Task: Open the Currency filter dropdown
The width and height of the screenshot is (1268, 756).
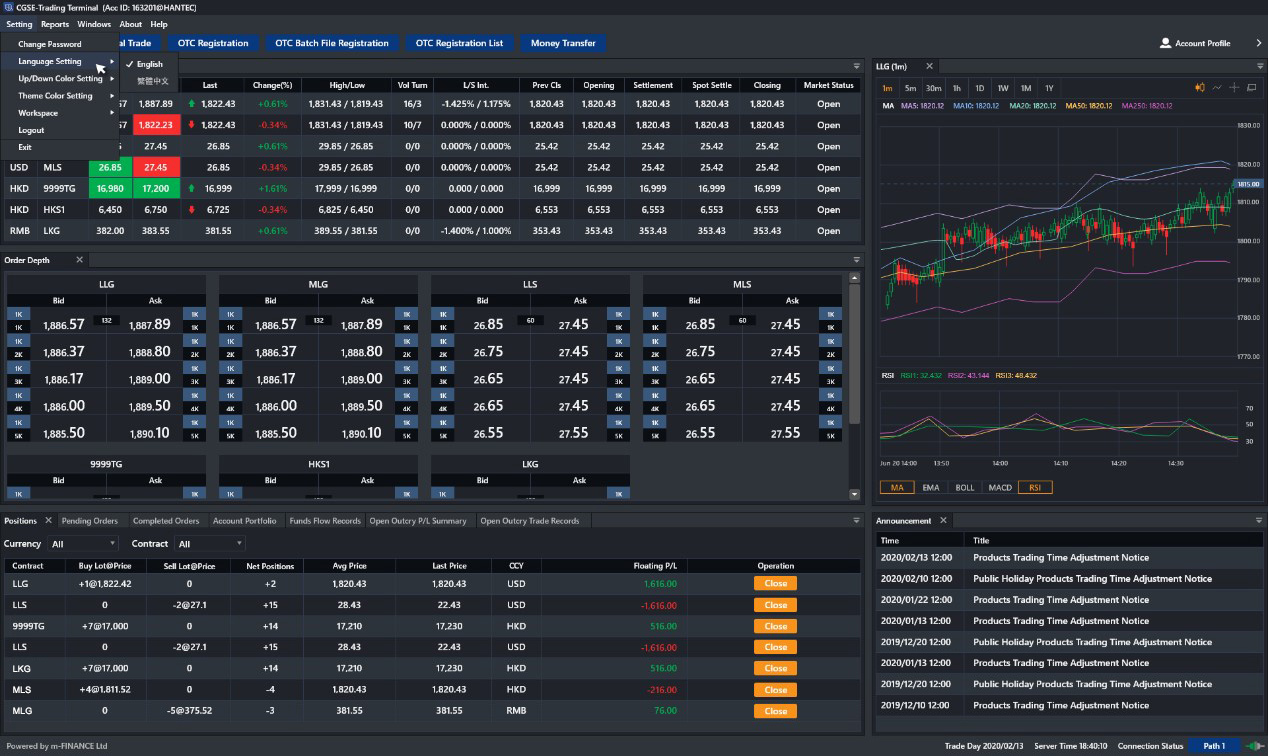Action: pos(82,544)
